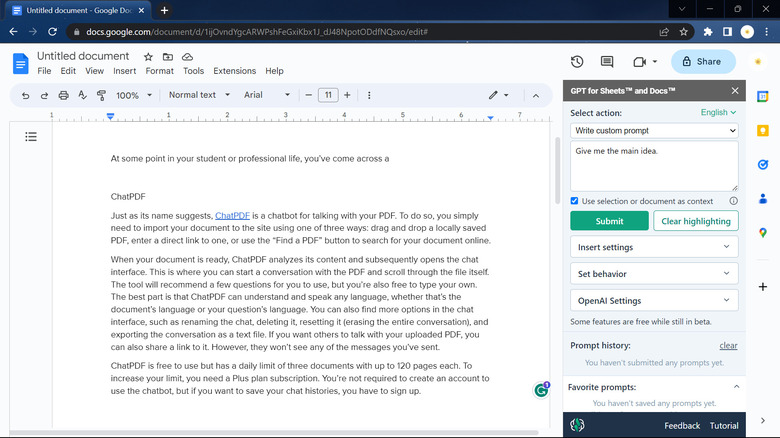This screenshot has width=780, height=438.
Task: Click the Clear highlighting button
Action: click(x=696, y=221)
